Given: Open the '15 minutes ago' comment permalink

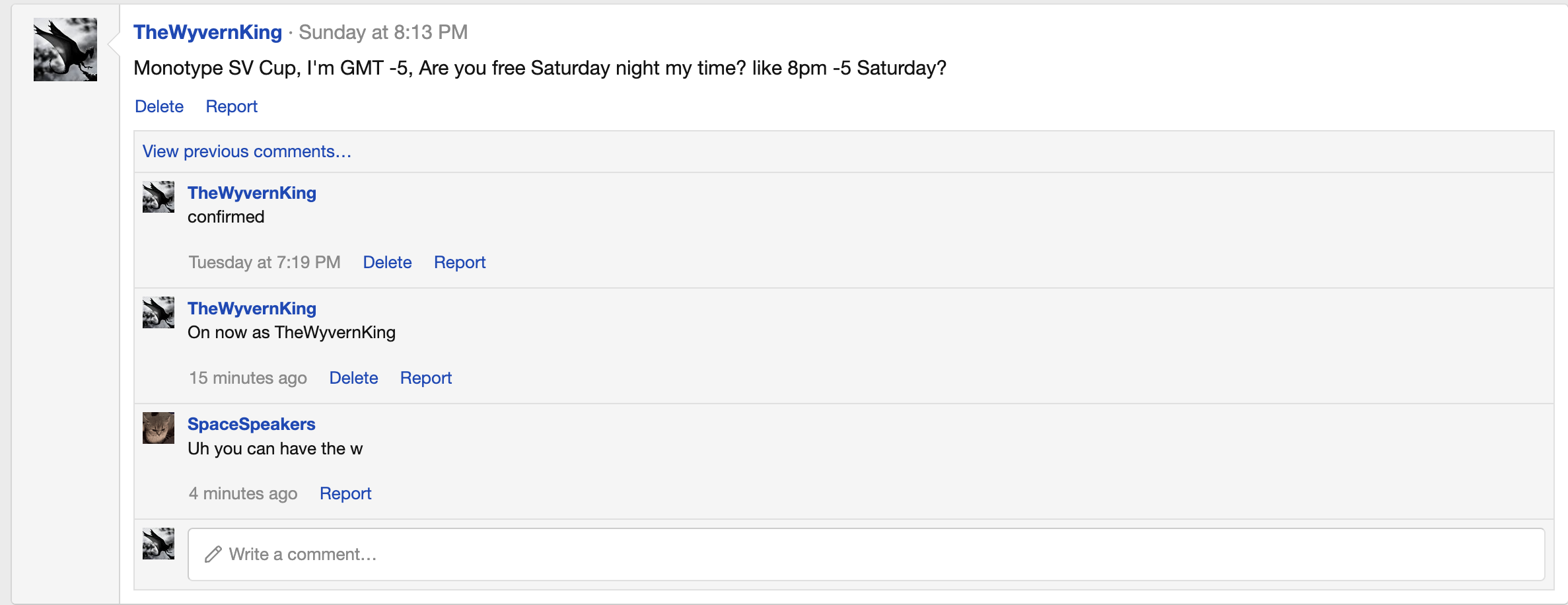Looking at the screenshot, I should coord(247,377).
